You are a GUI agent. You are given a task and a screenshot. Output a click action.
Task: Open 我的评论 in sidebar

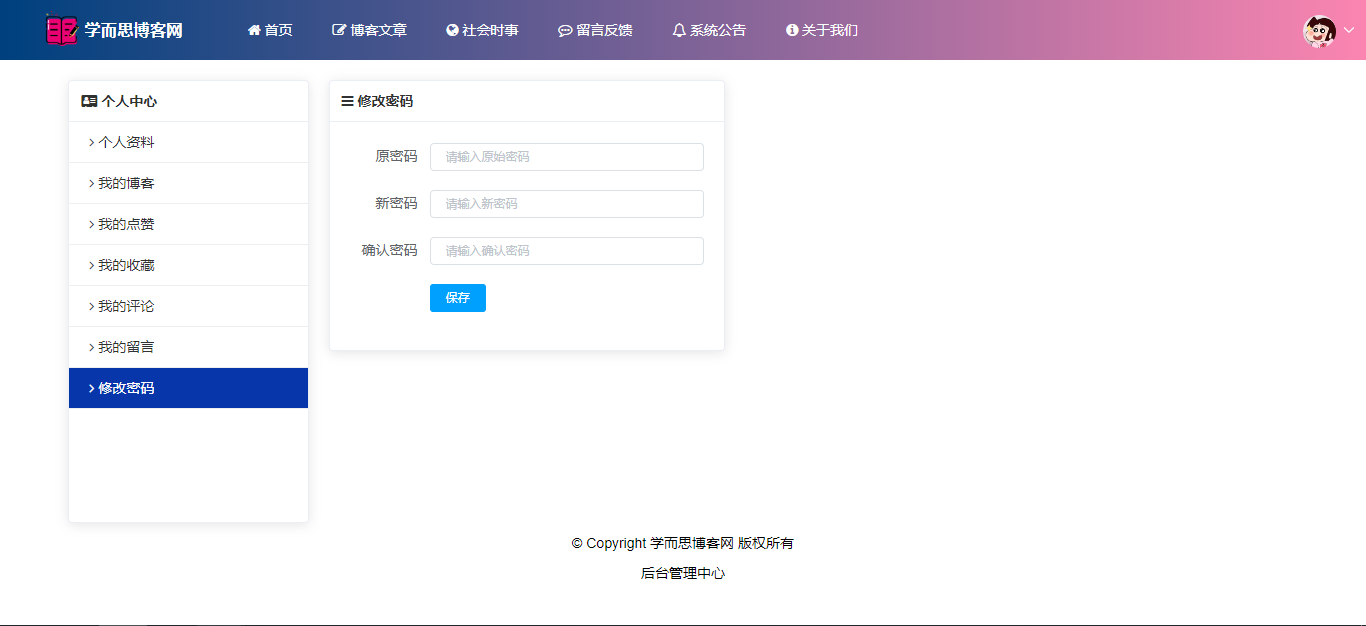click(x=126, y=306)
